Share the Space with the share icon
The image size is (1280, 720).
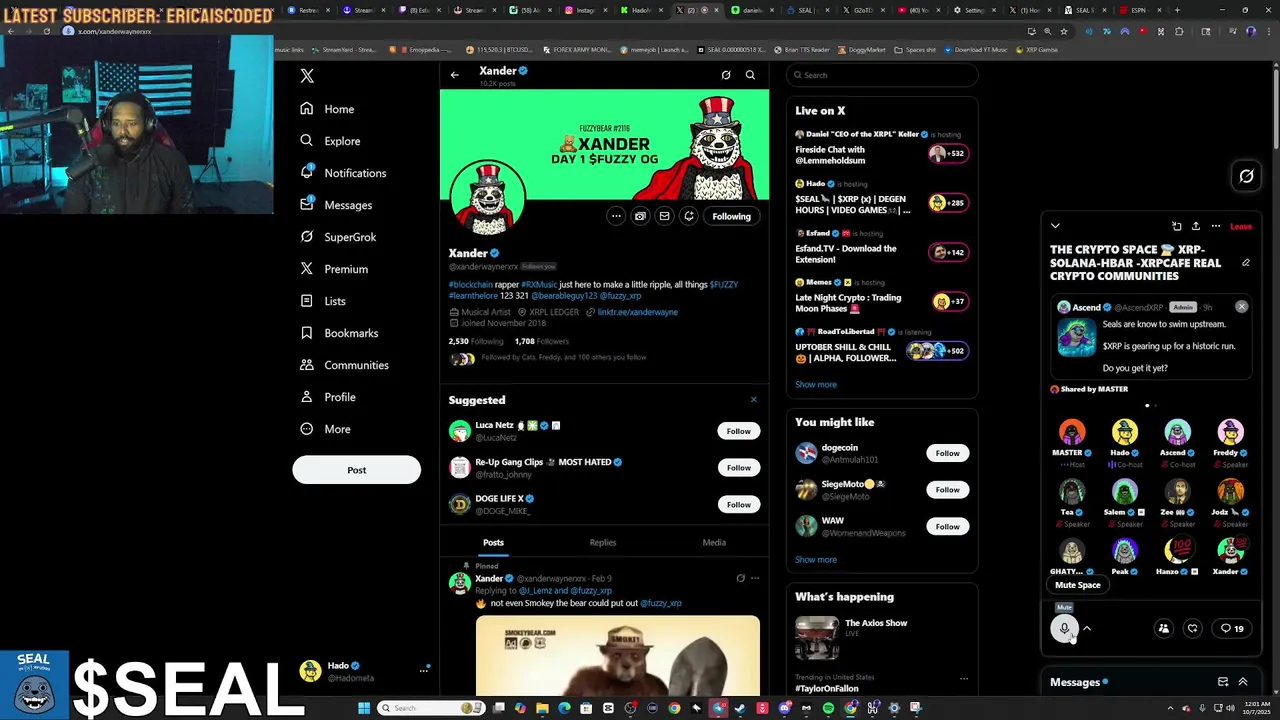pyautogui.click(x=1196, y=227)
